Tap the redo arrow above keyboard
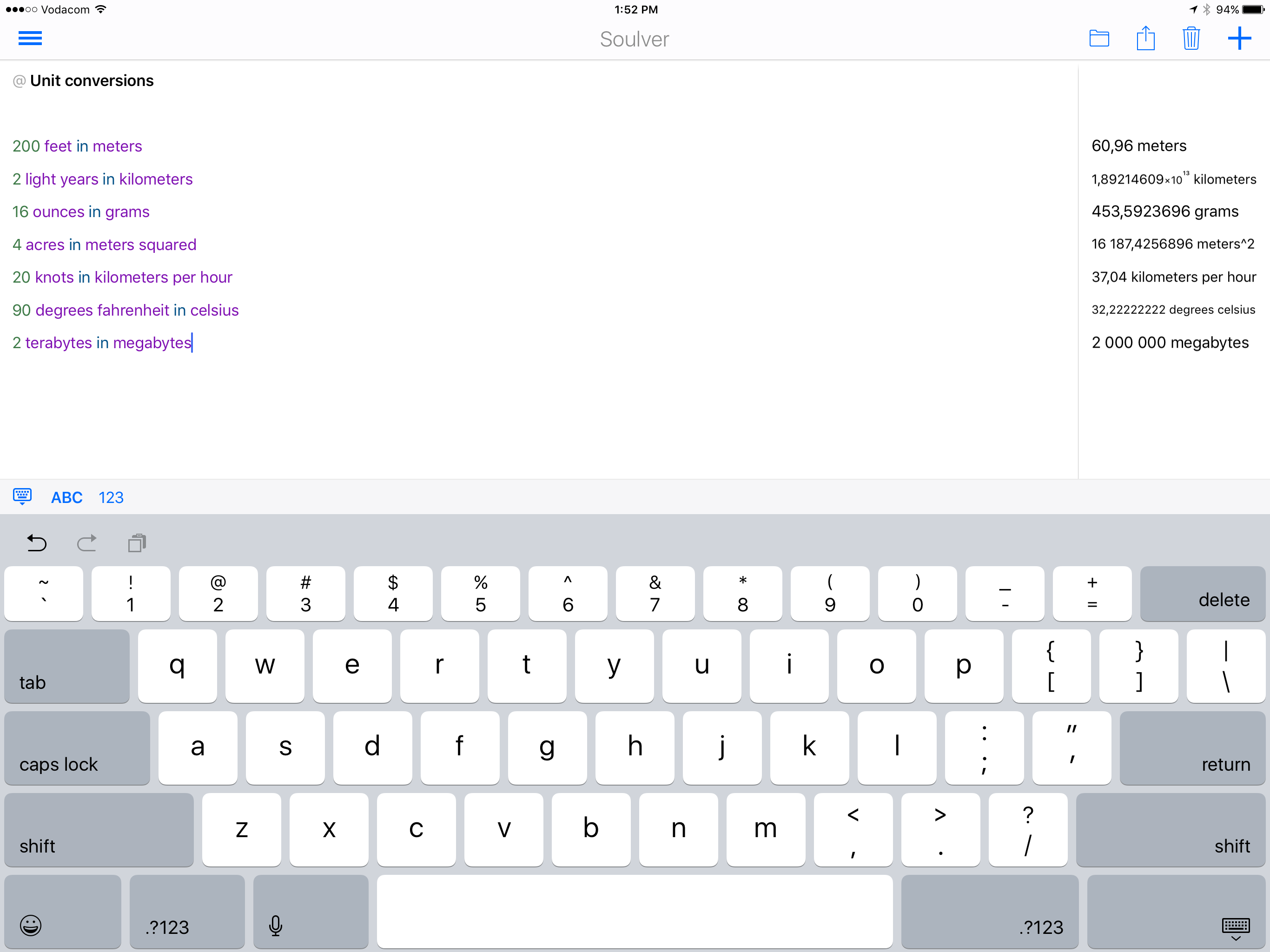Image resolution: width=1270 pixels, height=952 pixels. (x=86, y=542)
